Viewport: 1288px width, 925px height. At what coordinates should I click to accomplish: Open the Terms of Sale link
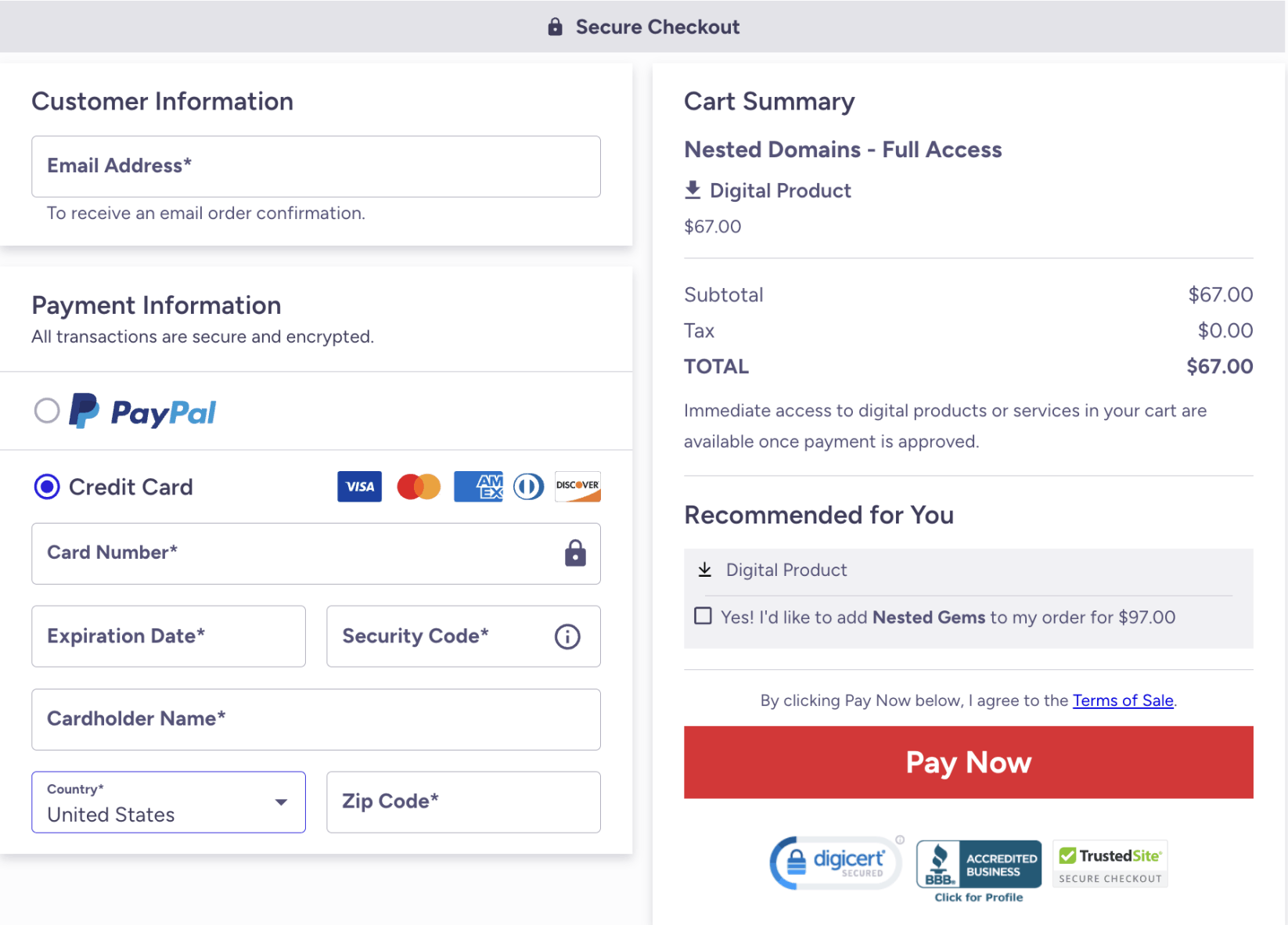[1123, 700]
